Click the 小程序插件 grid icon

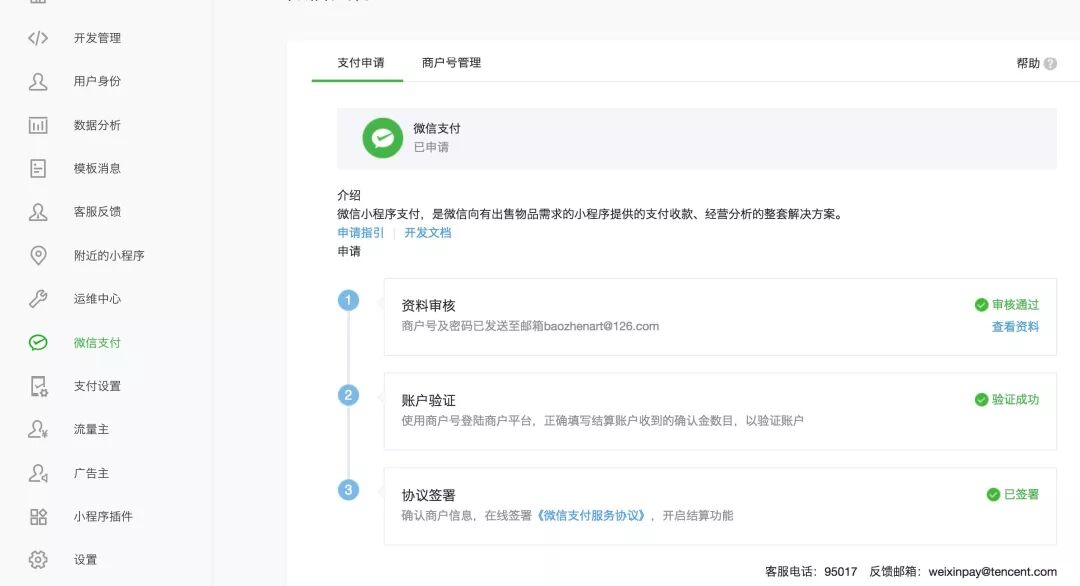(x=39, y=516)
